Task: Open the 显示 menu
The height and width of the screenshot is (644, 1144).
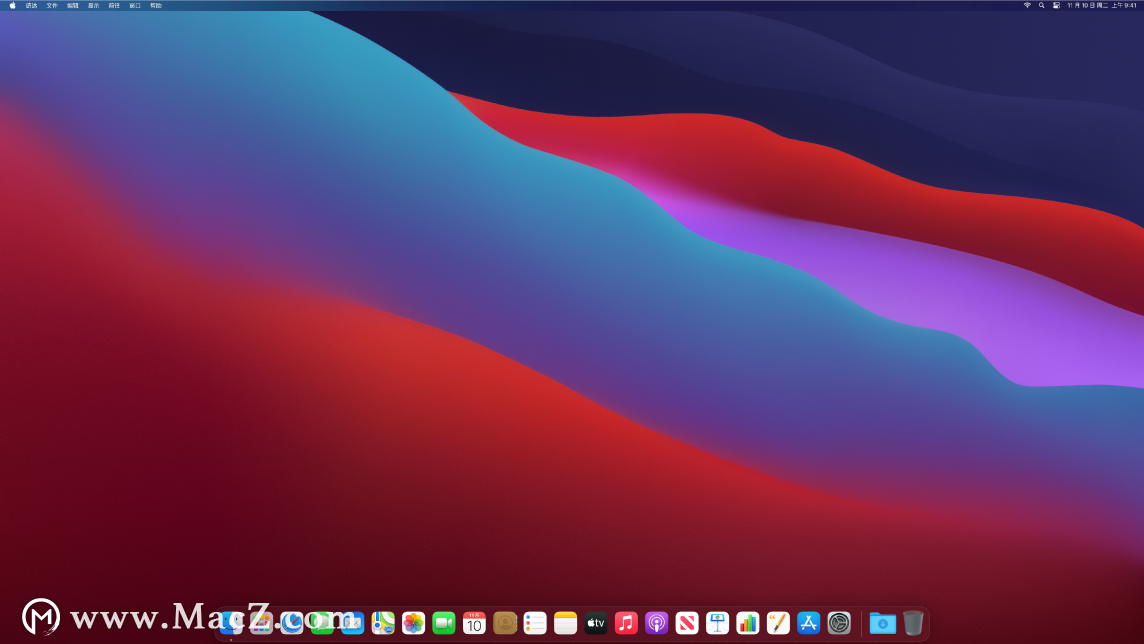Action: point(93,5)
